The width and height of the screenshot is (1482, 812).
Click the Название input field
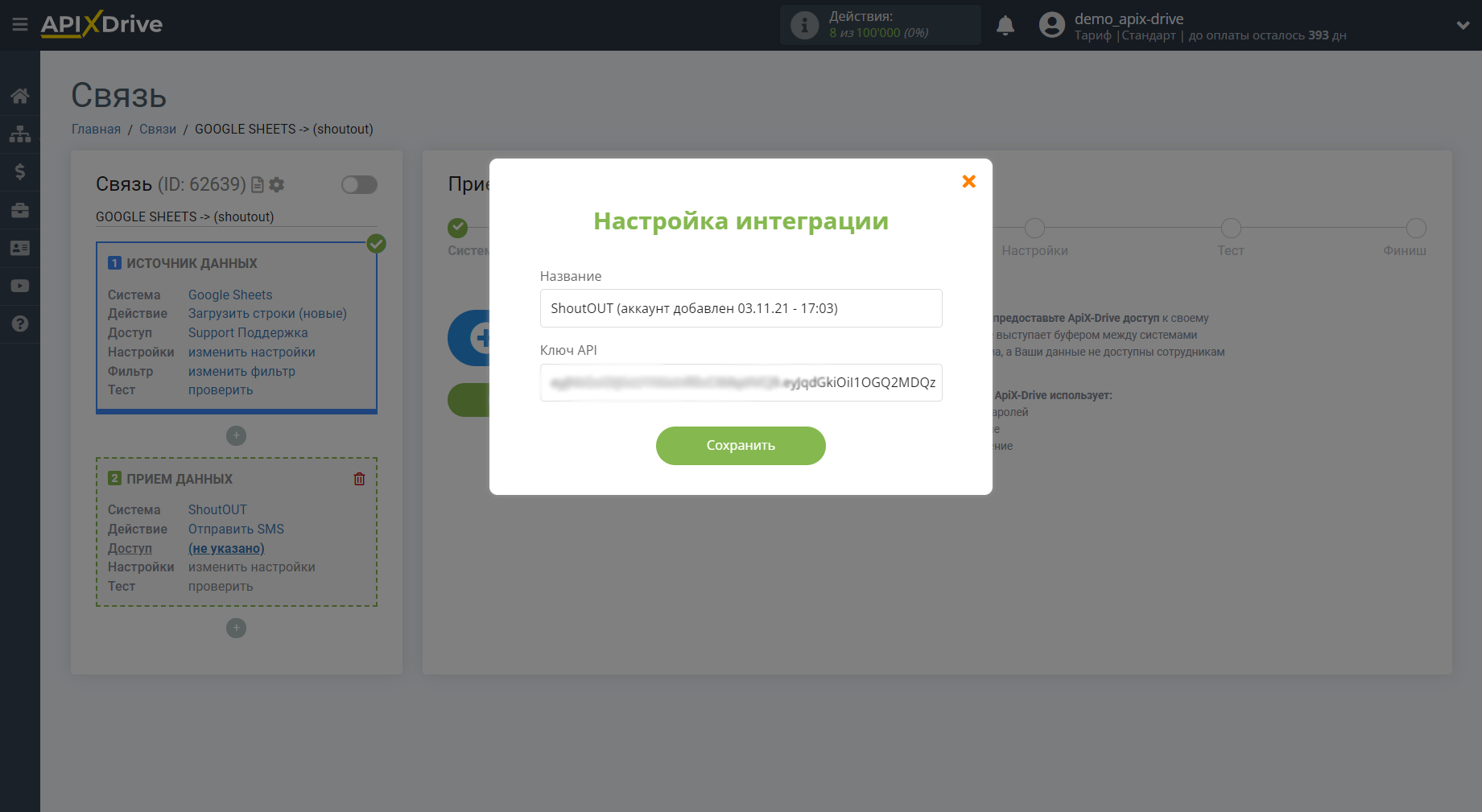(741, 308)
